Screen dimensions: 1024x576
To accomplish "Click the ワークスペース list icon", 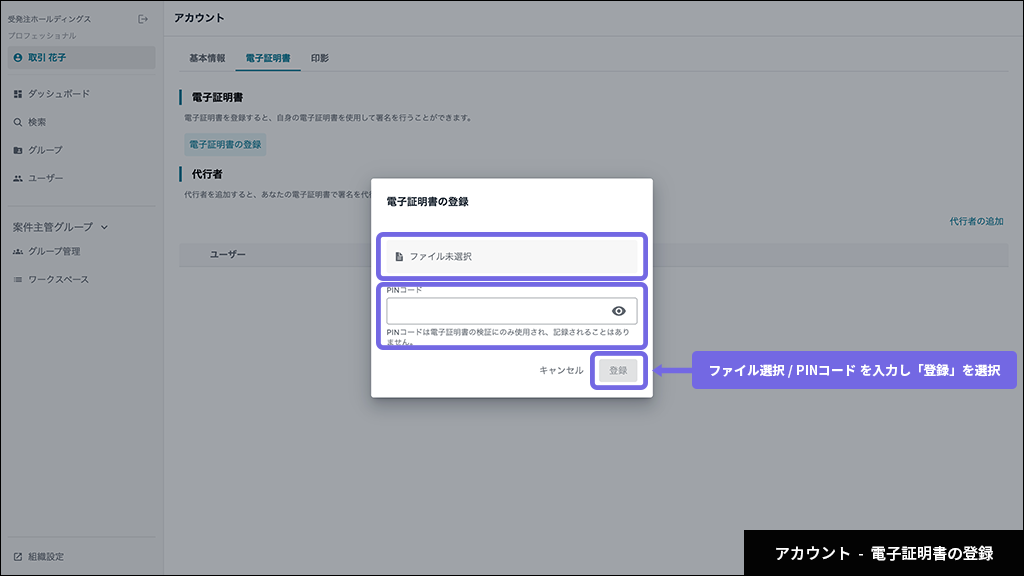I will (18, 280).
